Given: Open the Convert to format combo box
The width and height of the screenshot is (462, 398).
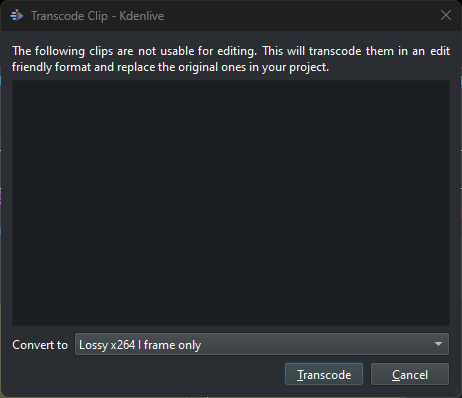Looking at the screenshot, I should (x=262, y=344).
